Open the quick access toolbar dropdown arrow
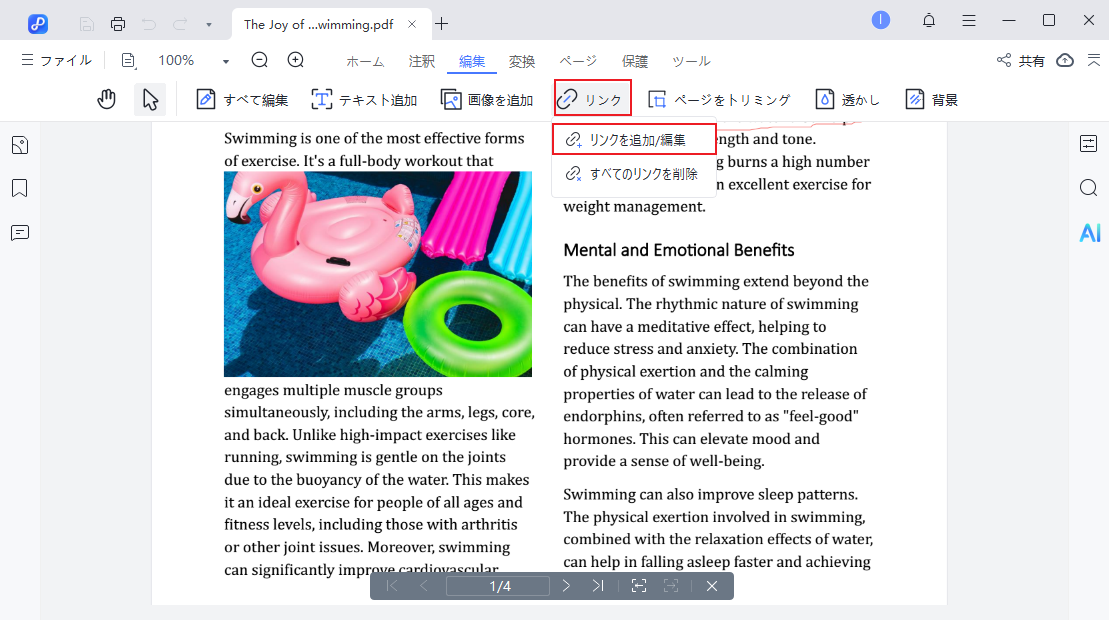Screen dimensions: 1109x620 [209, 25]
